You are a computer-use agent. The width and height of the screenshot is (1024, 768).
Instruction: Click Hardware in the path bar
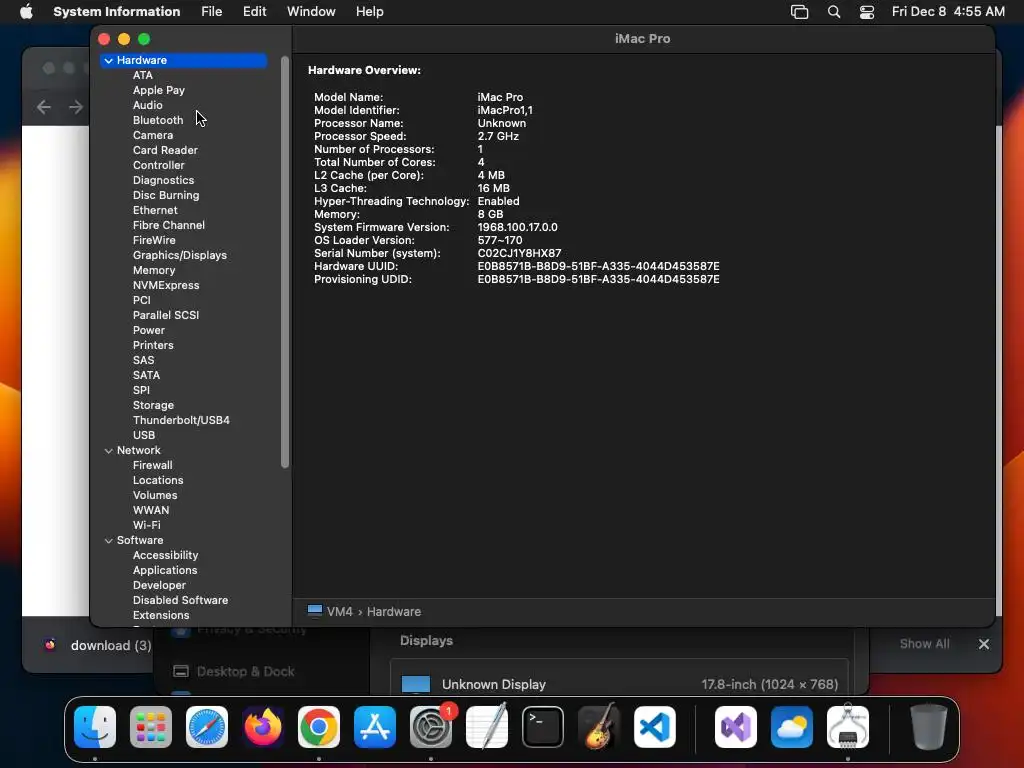coord(394,612)
